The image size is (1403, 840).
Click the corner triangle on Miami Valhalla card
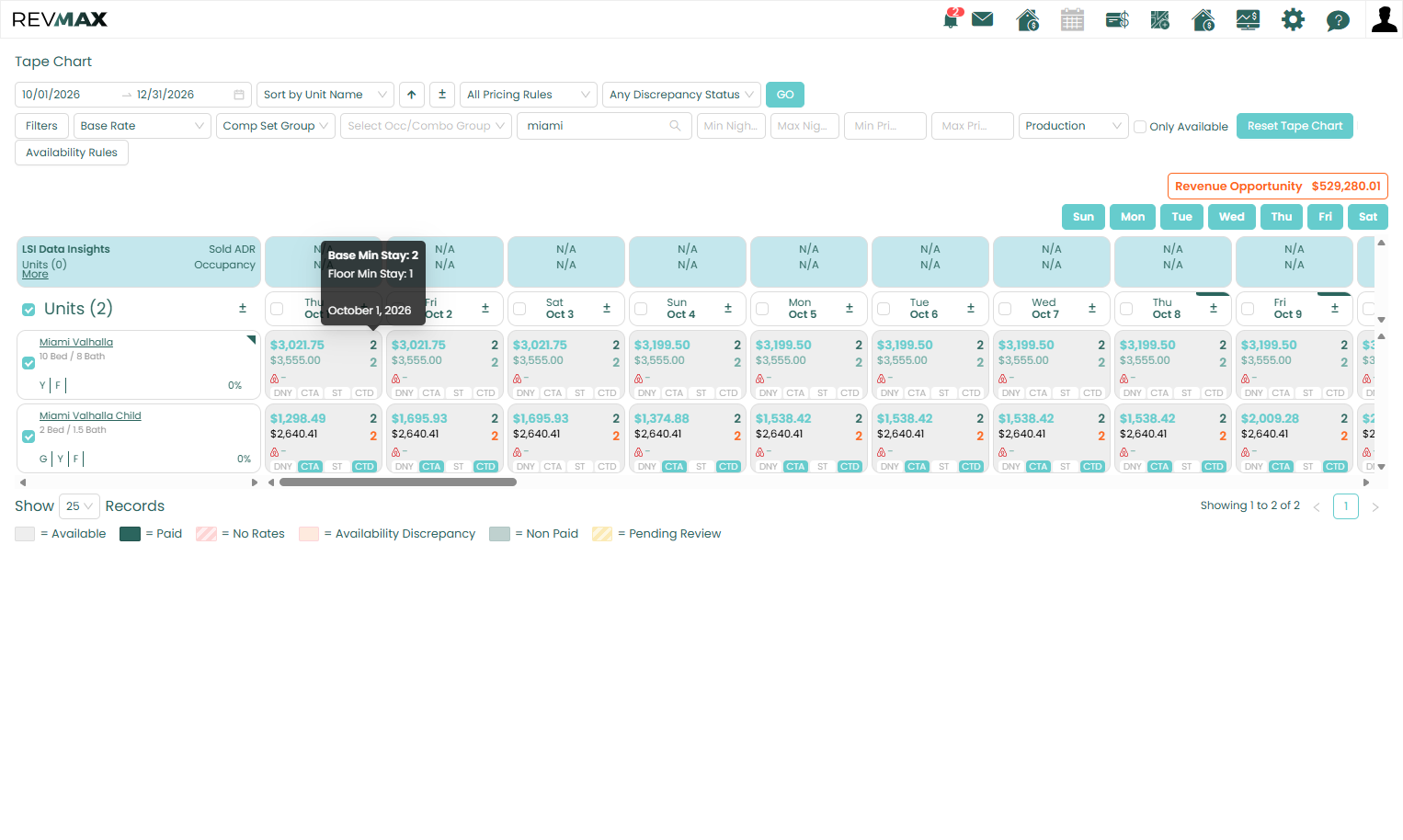(x=252, y=340)
